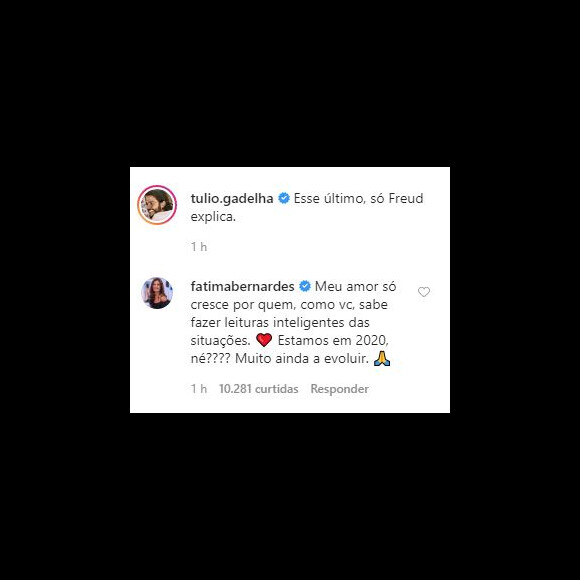580x580 pixels.
Task: Select the text 'Esse último, só Freud'
Action: click(x=358, y=199)
